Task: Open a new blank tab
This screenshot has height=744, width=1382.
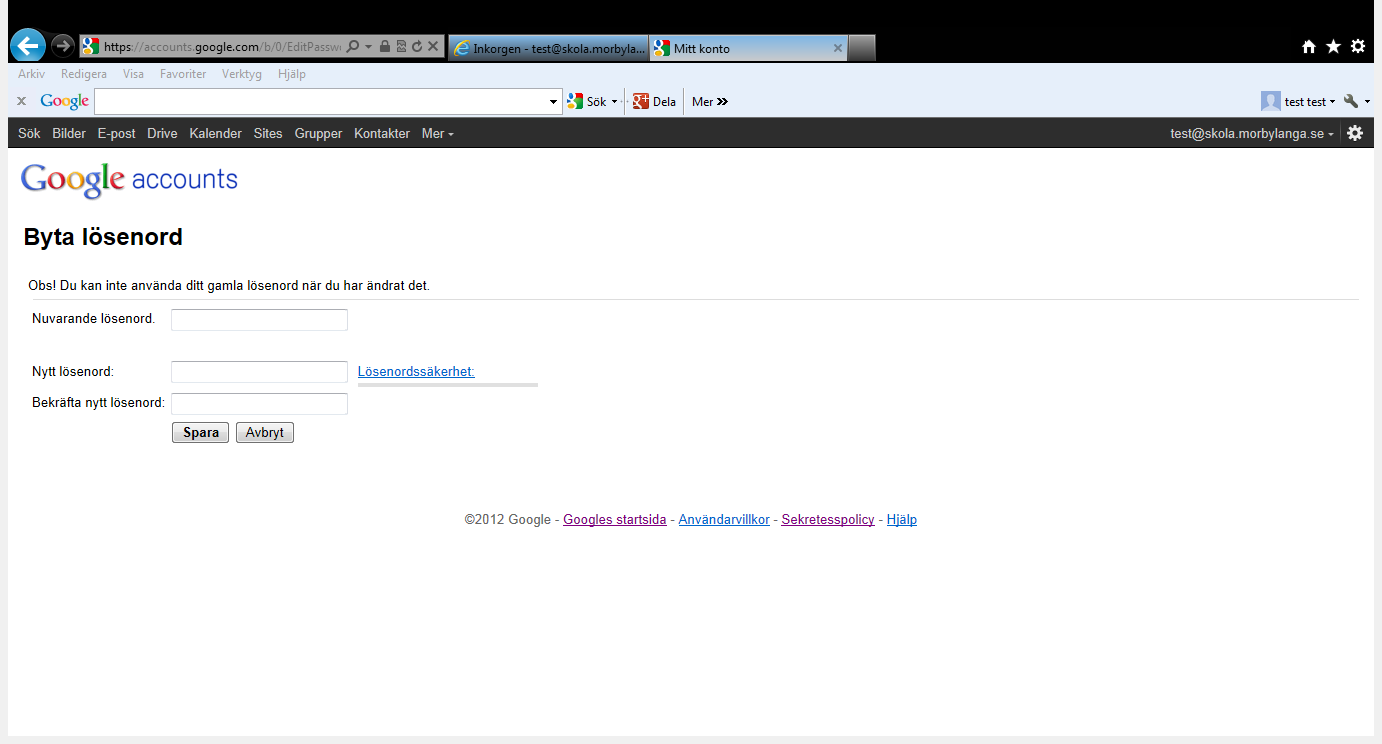Action: [862, 48]
